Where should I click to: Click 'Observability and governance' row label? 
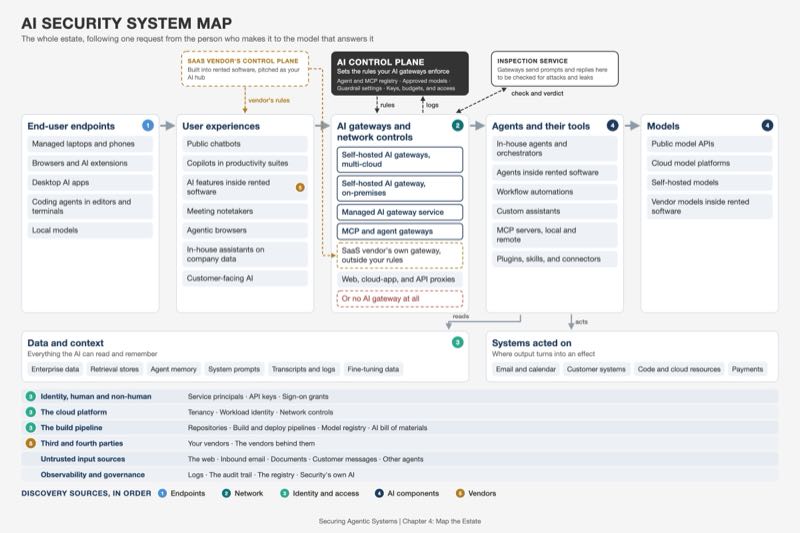(x=93, y=475)
